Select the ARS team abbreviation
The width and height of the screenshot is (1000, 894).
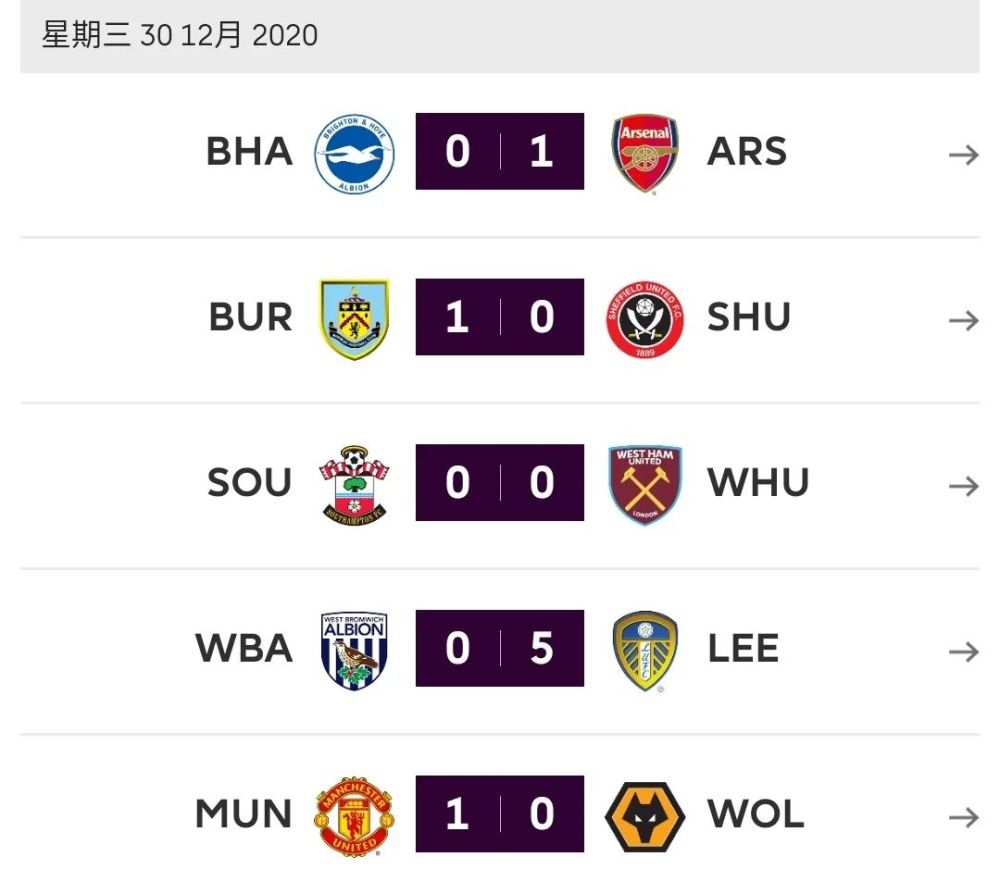[x=747, y=152]
